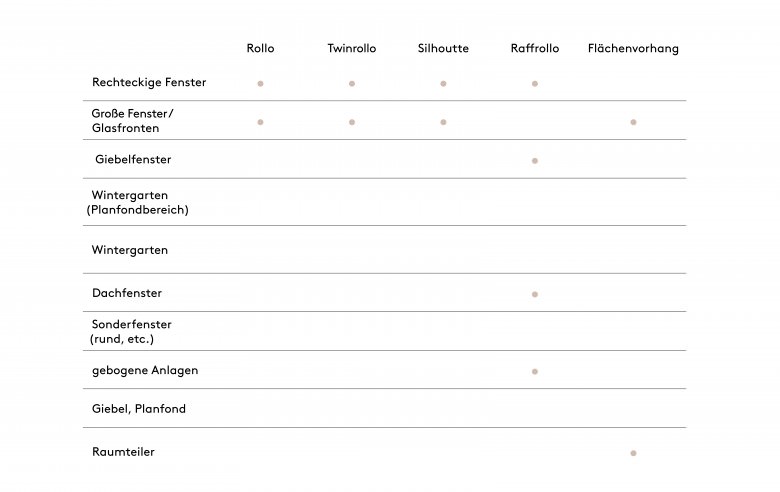This screenshot has height=492, width=780.
Task: Click the Raffrollo dot in Giebelfenster row
Action: [535, 161]
